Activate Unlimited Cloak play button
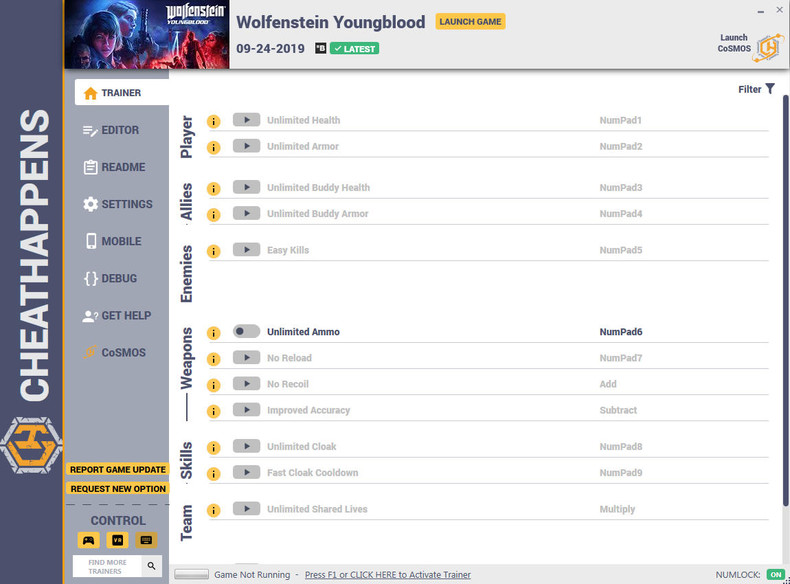 click(246, 446)
